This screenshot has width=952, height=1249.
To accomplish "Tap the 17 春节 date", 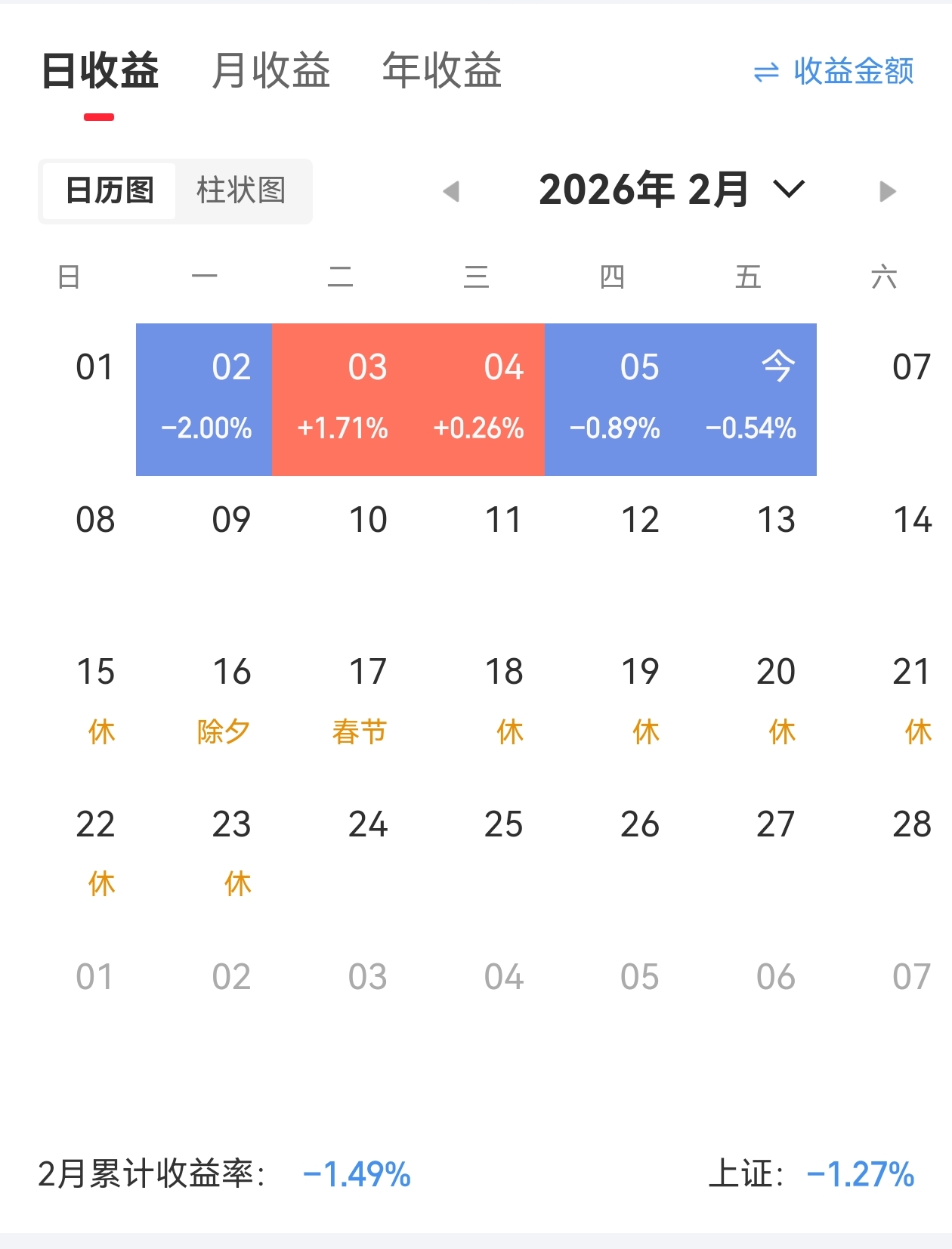I will [x=360, y=700].
